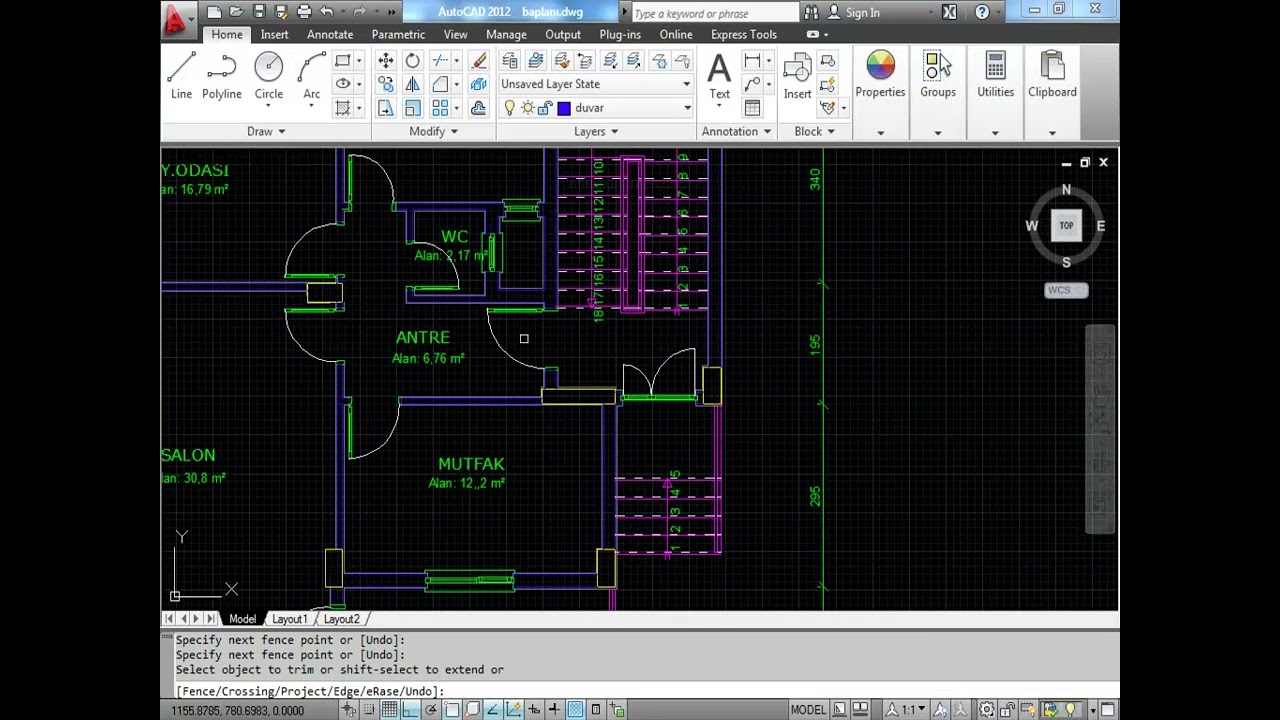Select the Stretch tool icon
Screen dimensions: 1280x720
click(386, 108)
